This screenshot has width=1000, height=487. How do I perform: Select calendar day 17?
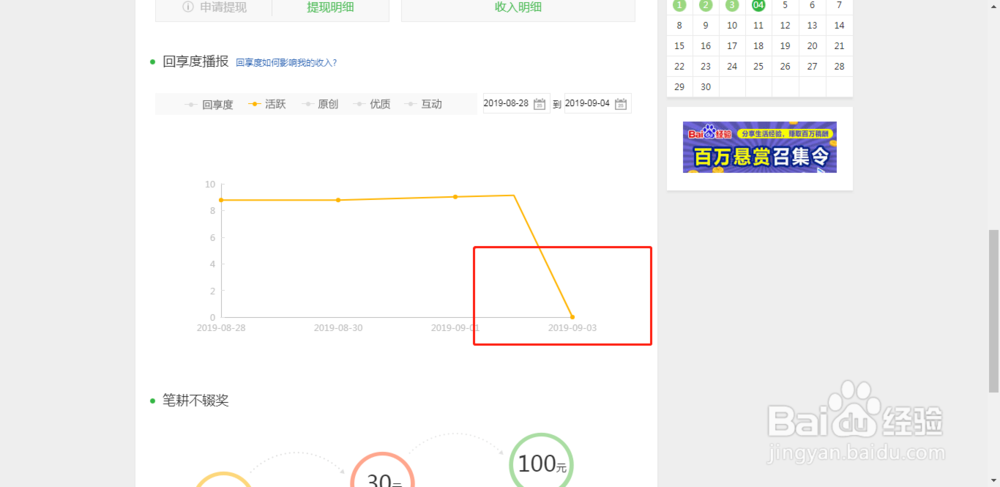point(732,46)
